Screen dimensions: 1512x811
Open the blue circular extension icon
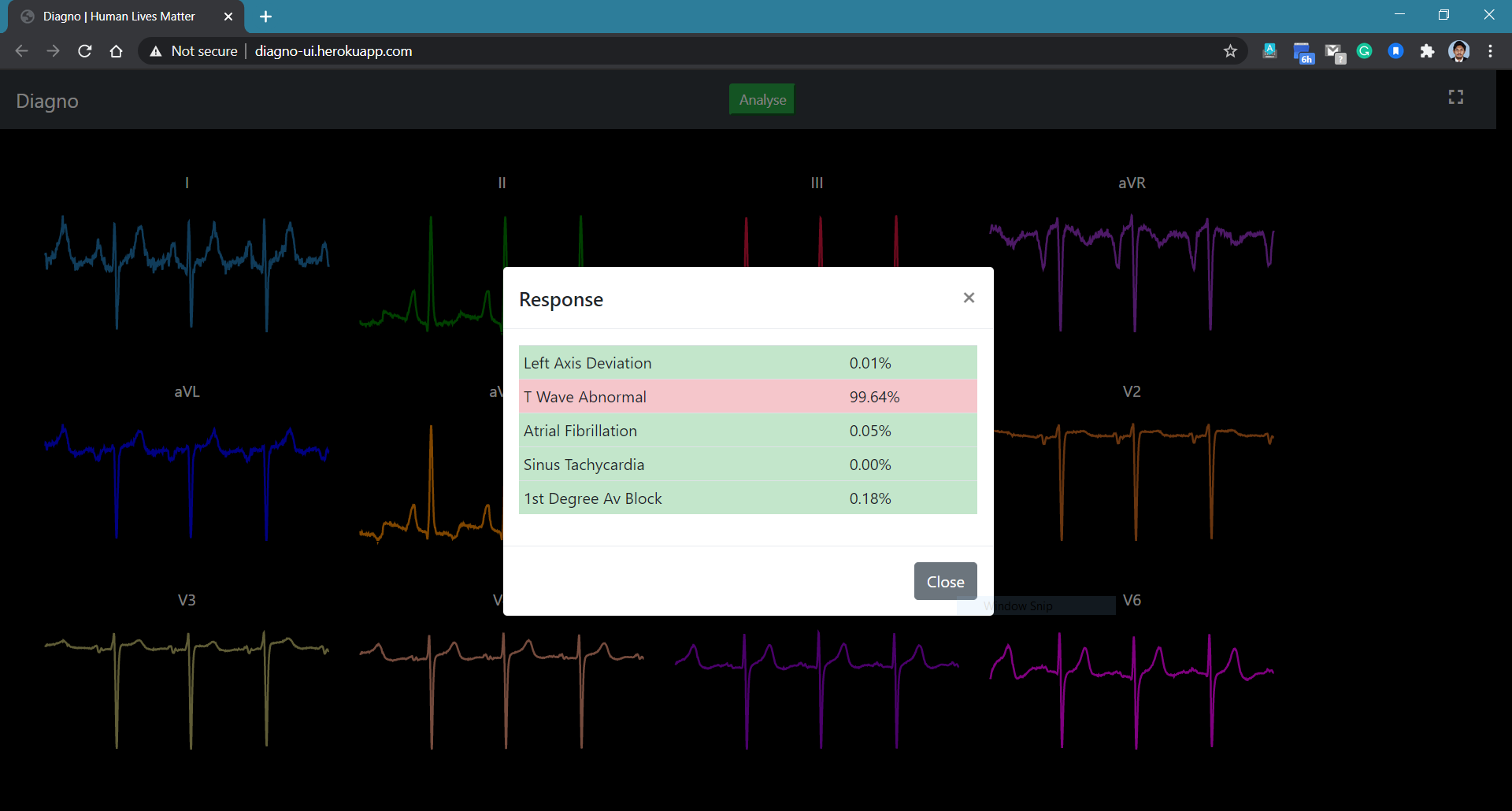(x=1395, y=51)
